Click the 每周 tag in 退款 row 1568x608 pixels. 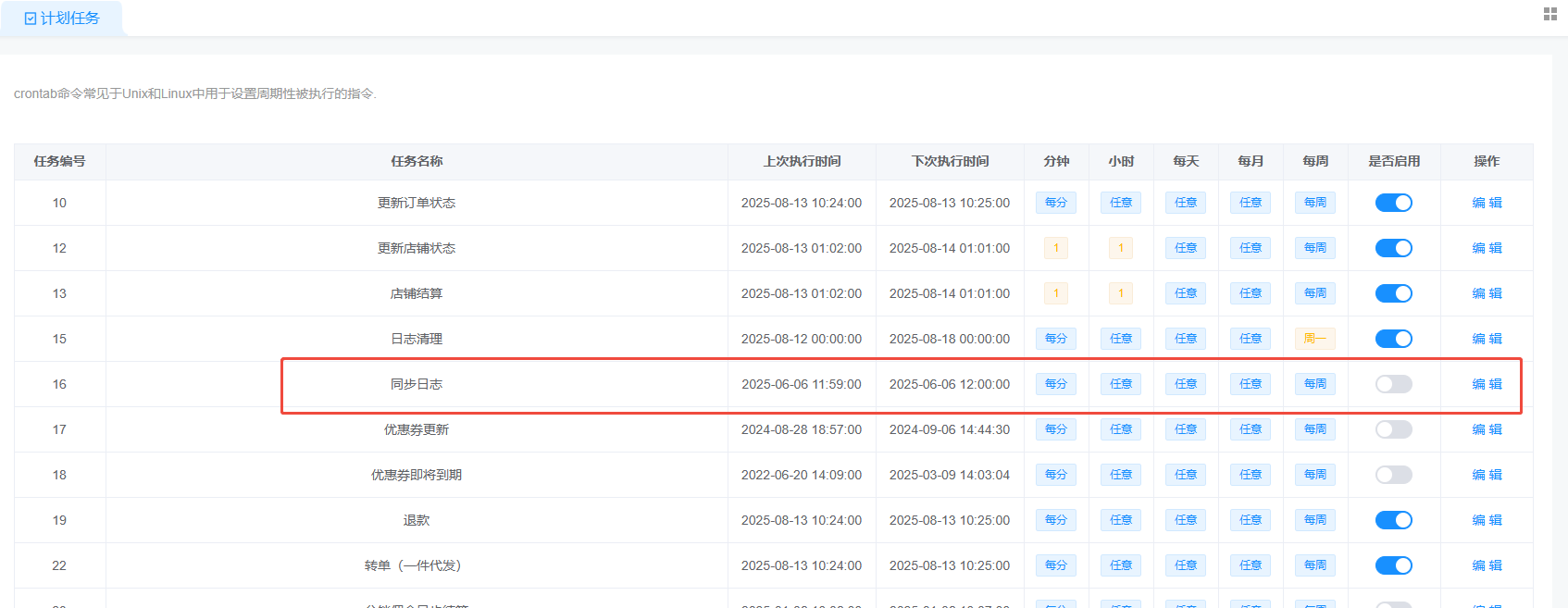point(1314,520)
